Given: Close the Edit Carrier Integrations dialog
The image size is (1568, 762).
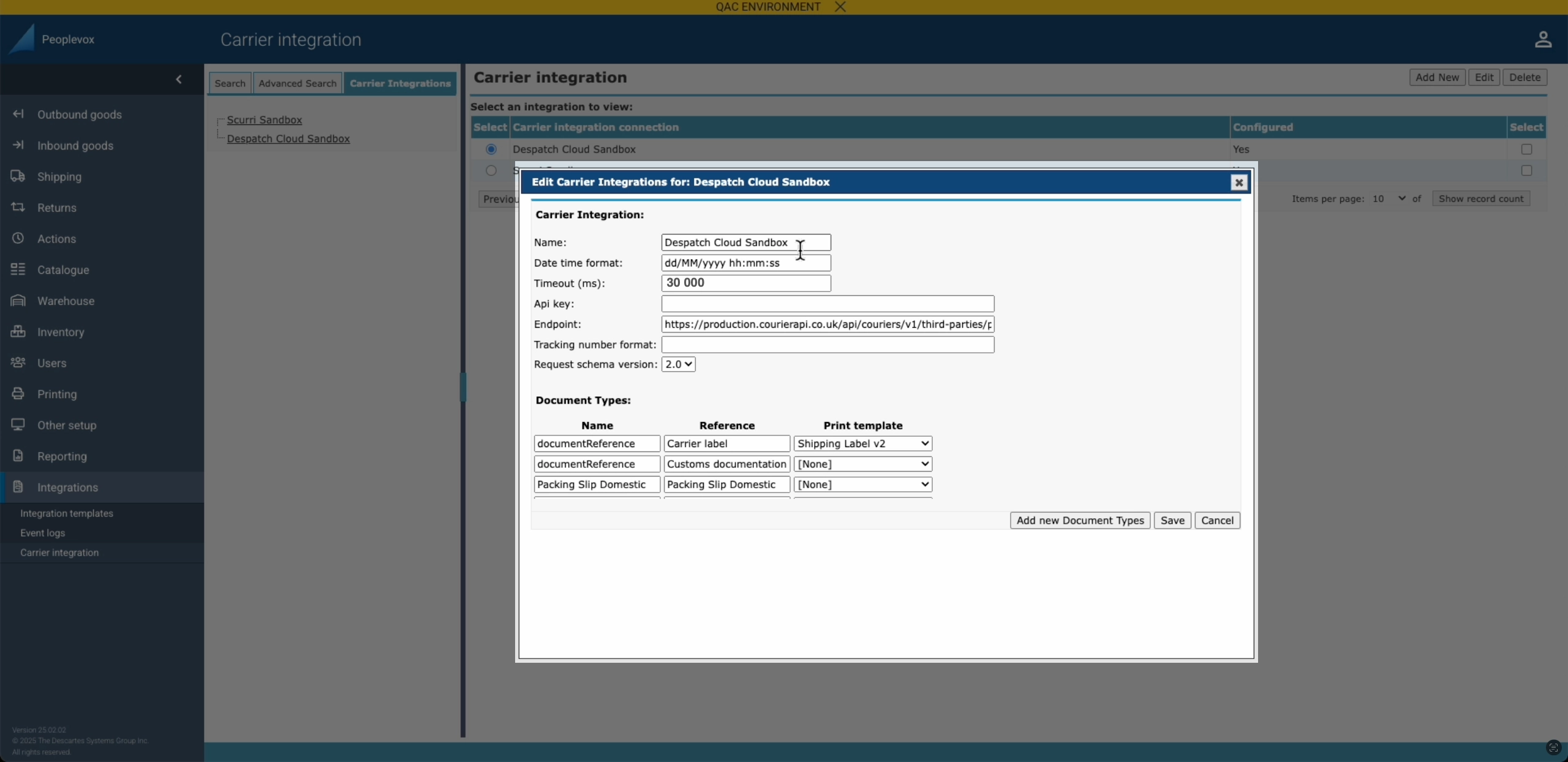Looking at the screenshot, I should (x=1238, y=183).
